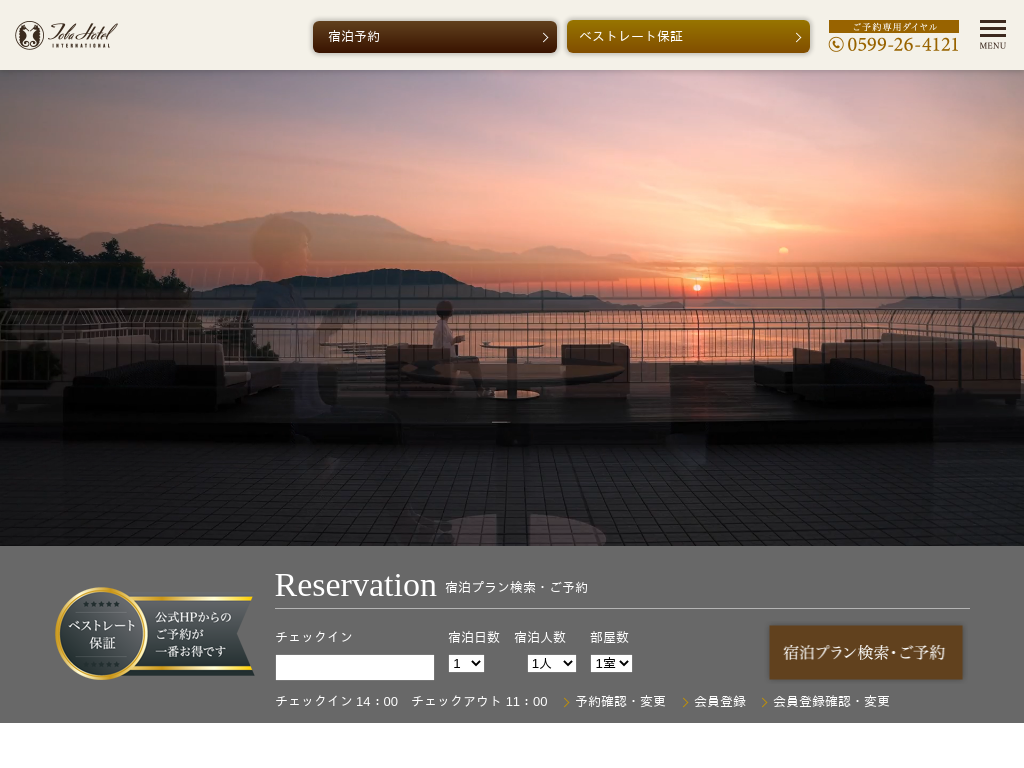1024x768 pixels.
Task: Call reservation number 0599-26-4121
Action: click(x=902, y=44)
